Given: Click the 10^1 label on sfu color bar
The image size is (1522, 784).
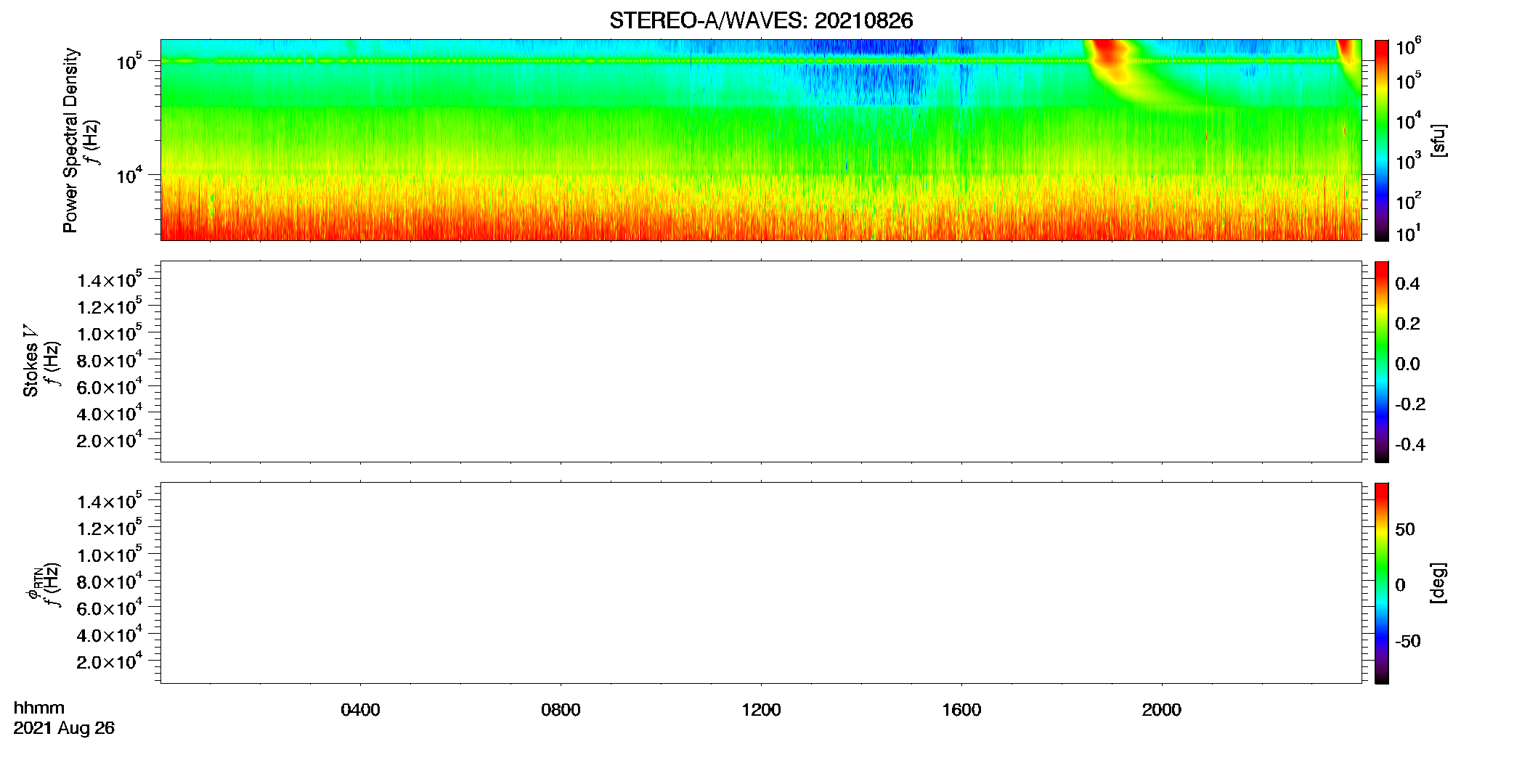Looking at the screenshot, I should 1408,234.
